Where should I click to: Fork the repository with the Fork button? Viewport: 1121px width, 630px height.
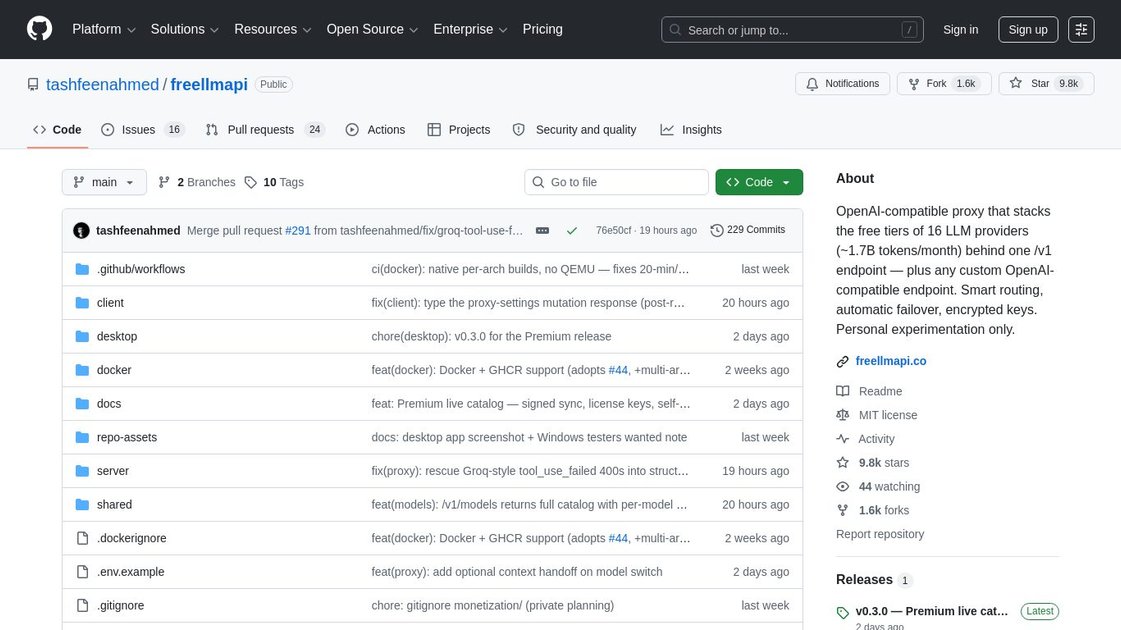click(944, 84)
